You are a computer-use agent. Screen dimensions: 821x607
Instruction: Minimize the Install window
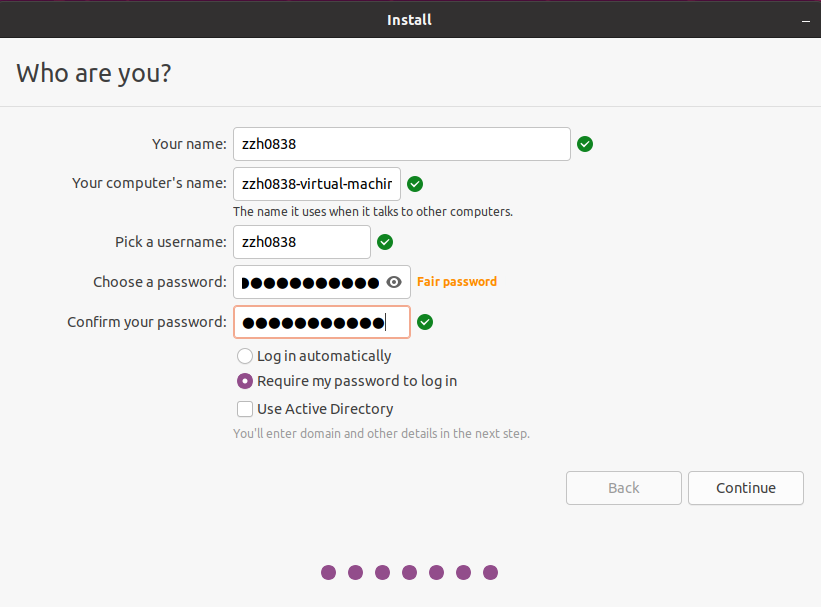tap(805, 20)
